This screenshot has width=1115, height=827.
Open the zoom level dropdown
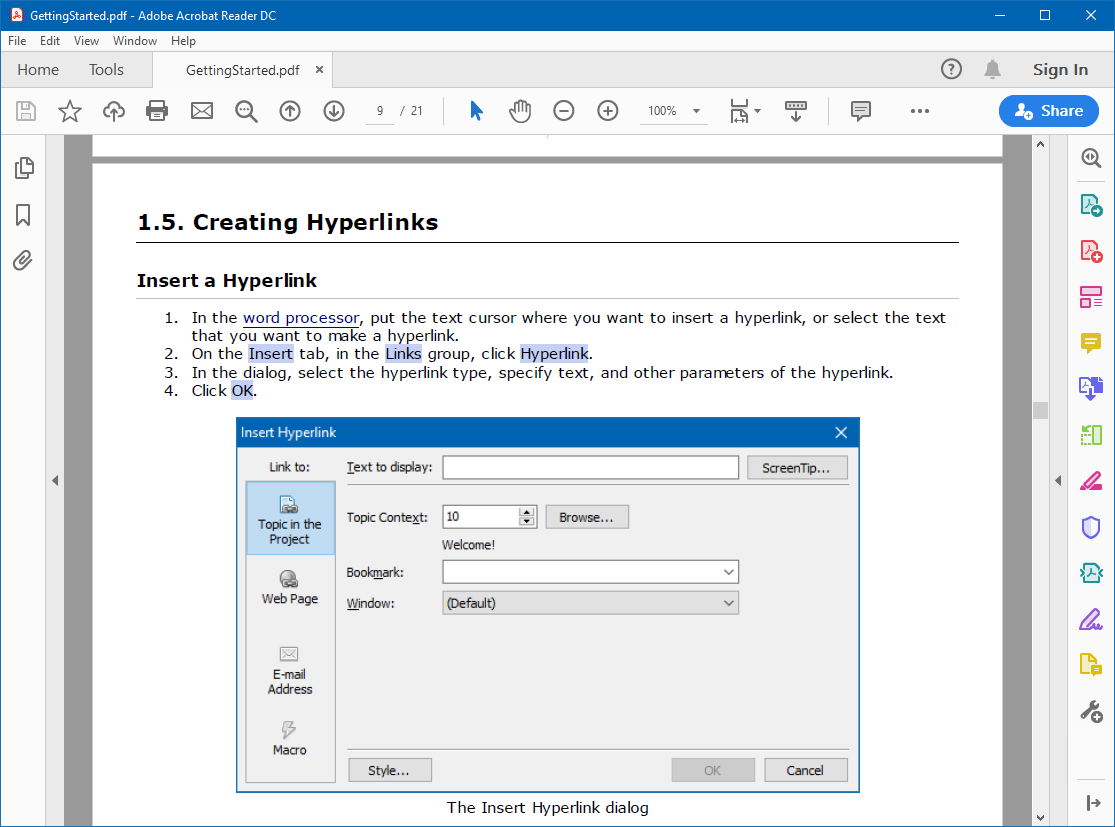click(696, 111)
